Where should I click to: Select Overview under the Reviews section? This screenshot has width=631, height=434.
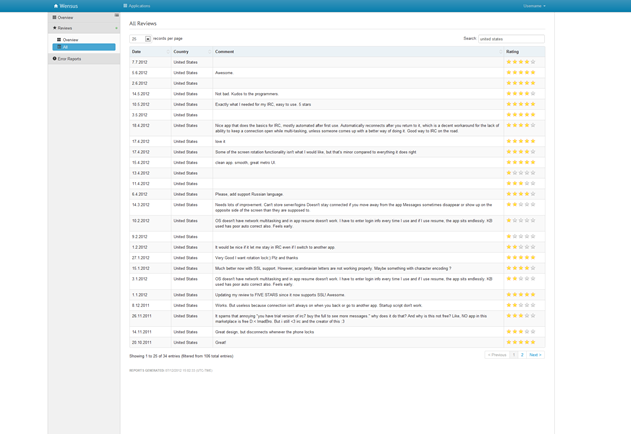[70, 40]
